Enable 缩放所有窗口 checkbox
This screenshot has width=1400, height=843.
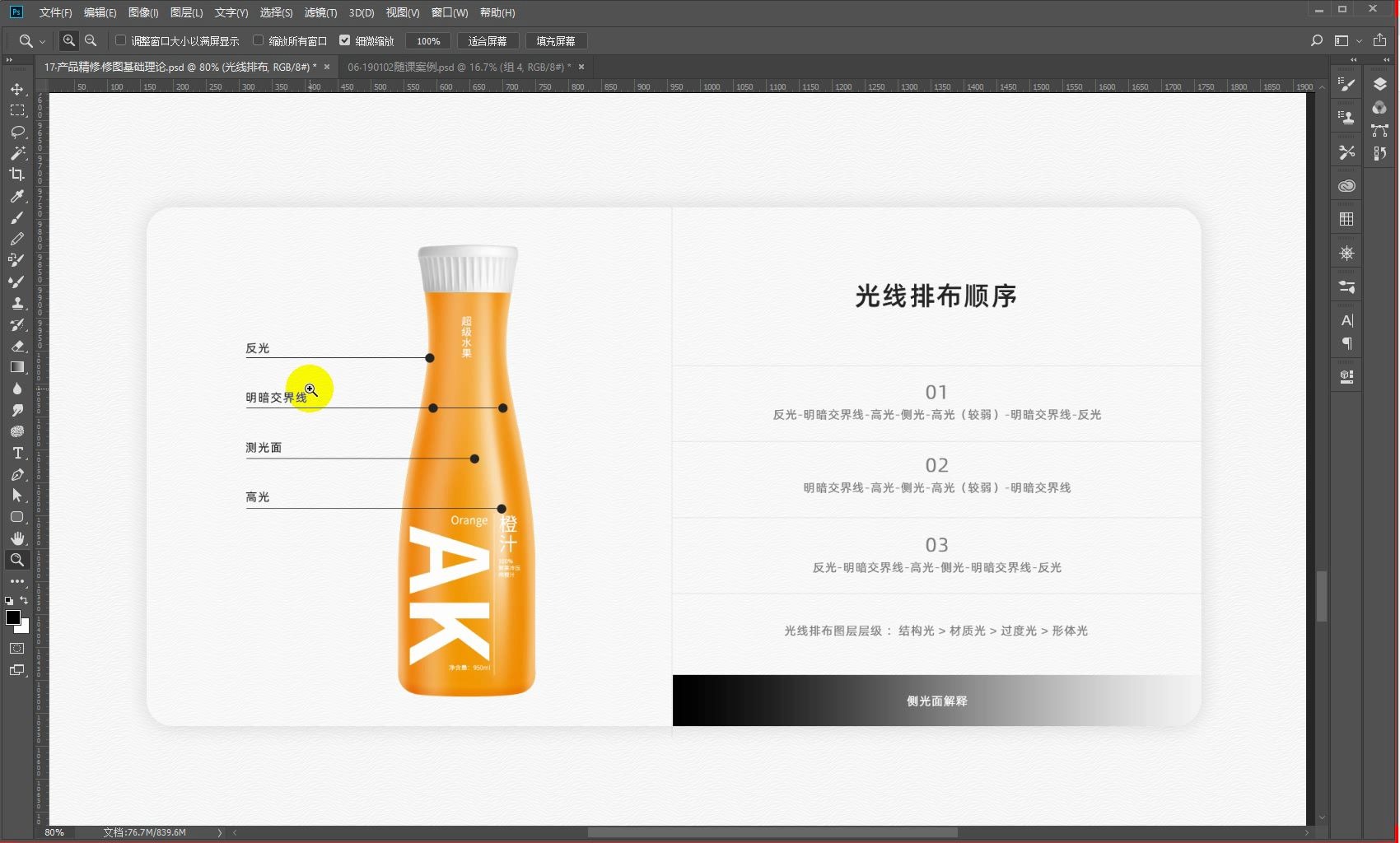point(258,40)
